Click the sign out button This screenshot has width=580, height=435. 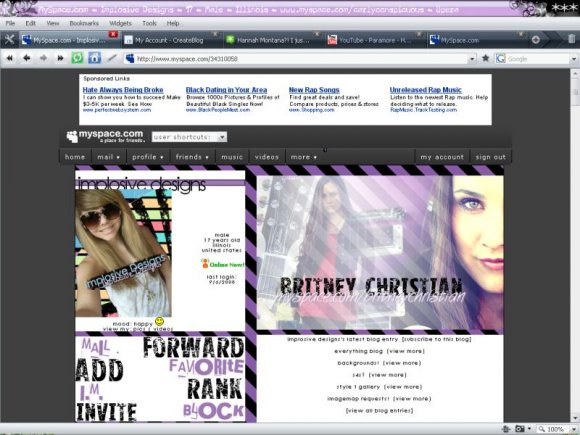[490, 157]
